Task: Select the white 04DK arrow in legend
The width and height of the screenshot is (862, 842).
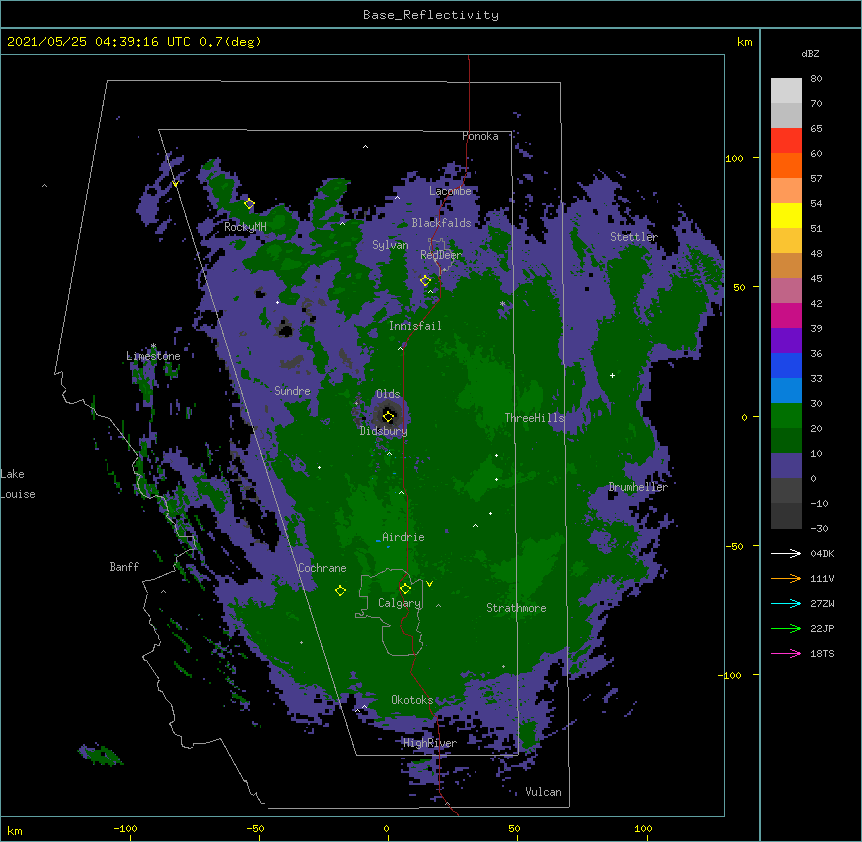Action: pyautogui.click(x=786, y=553)
